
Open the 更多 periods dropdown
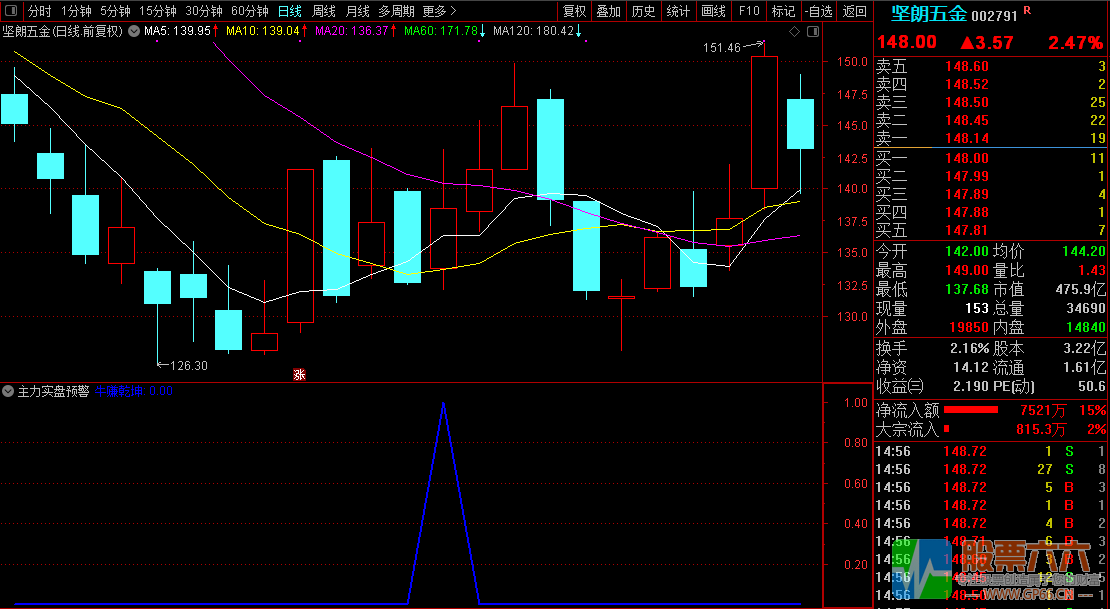coord(438,11)
